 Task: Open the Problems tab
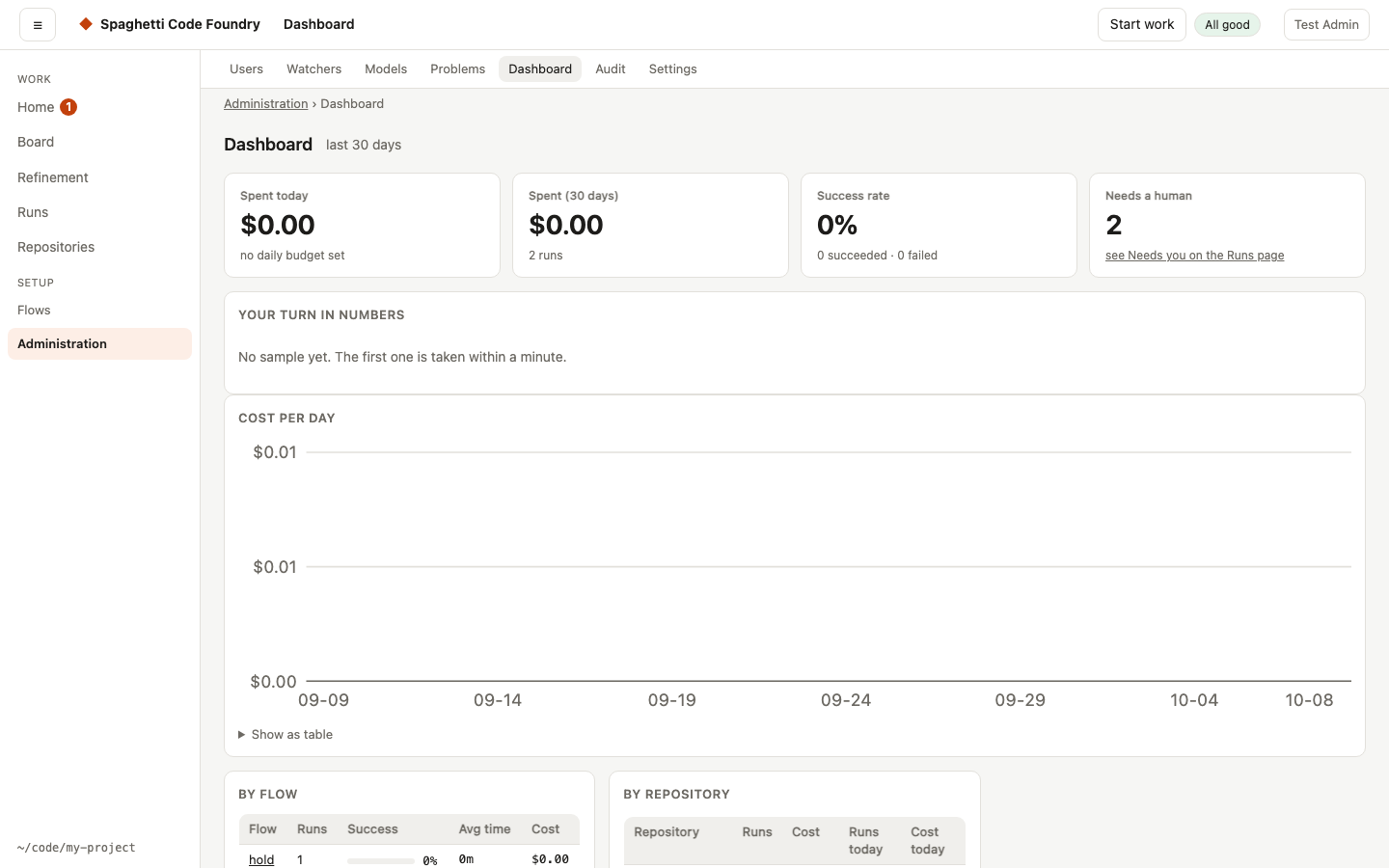pyautogui.click(x=457, y=69)
